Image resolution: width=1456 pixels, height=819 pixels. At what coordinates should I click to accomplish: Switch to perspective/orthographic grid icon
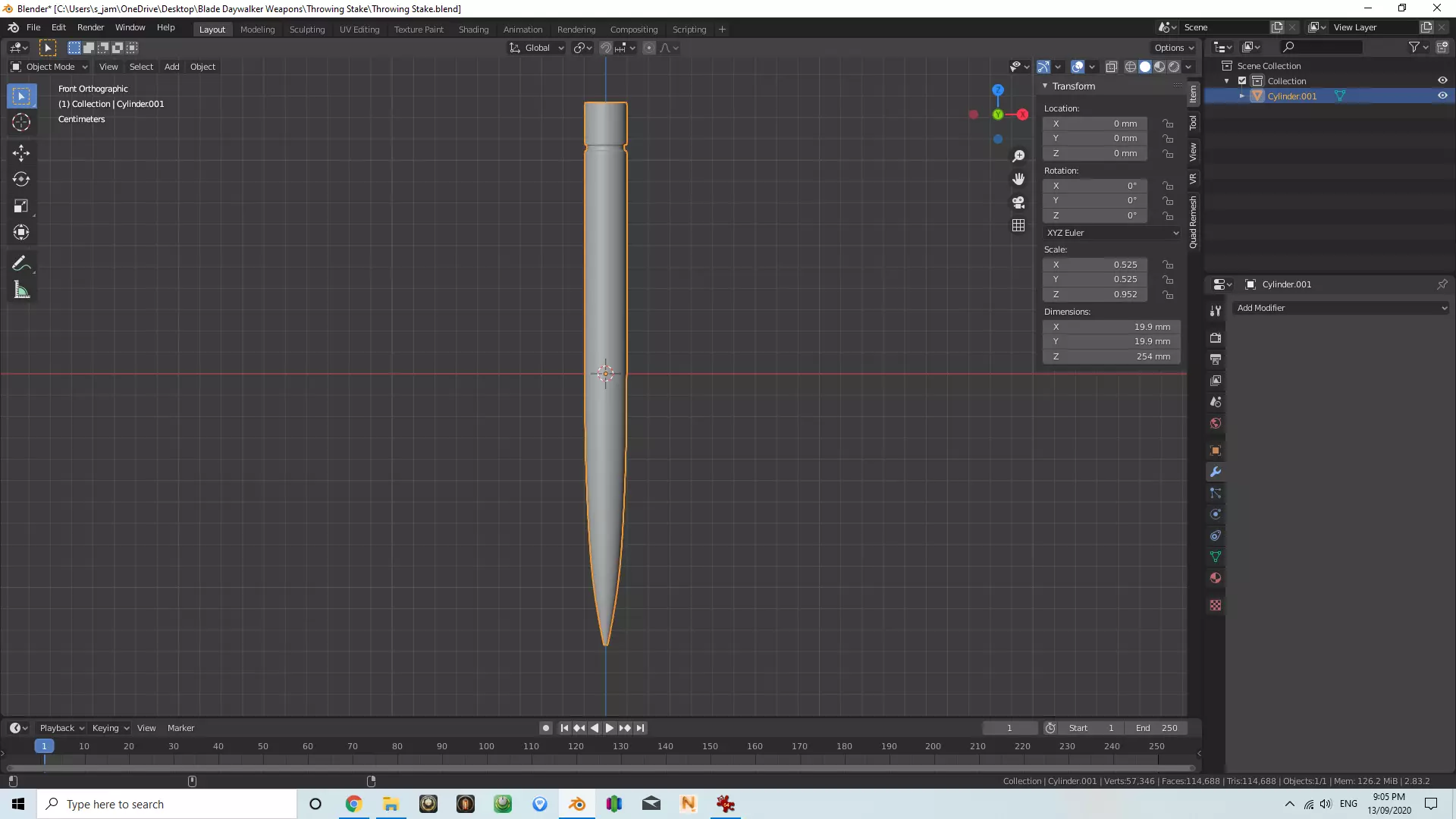click(x=1018, y=226)
